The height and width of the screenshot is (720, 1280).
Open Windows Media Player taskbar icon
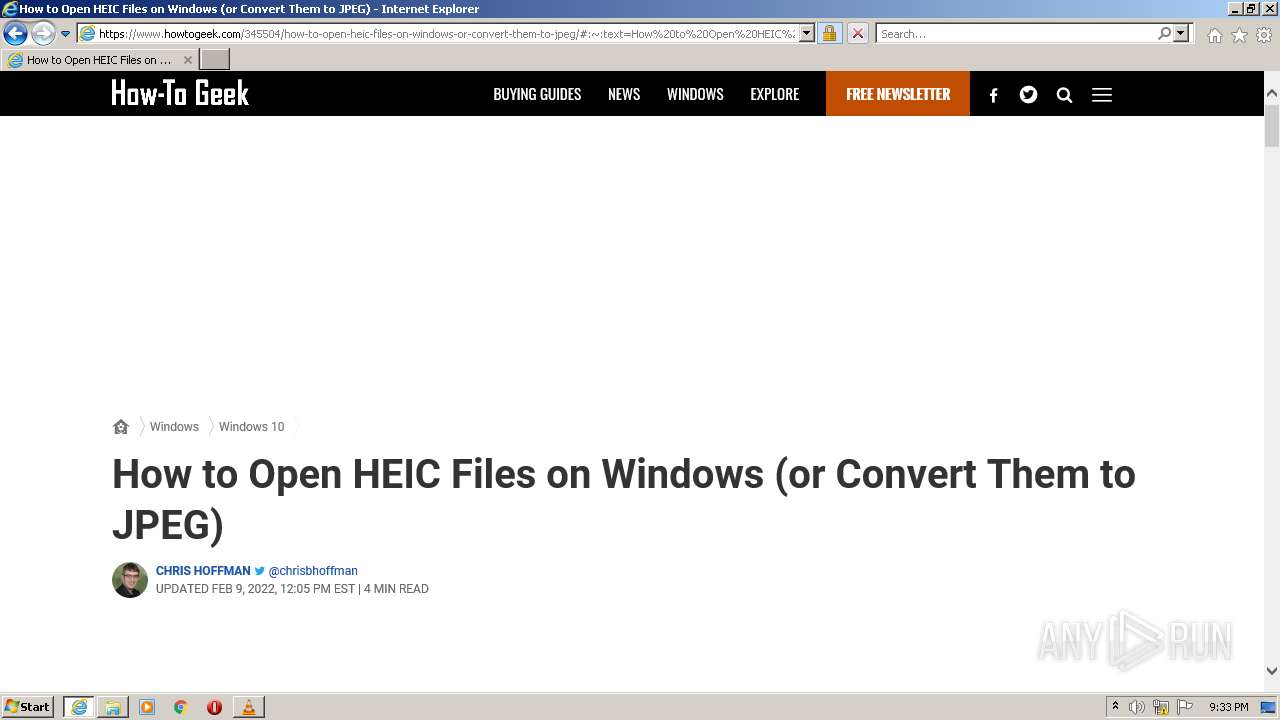tap(147, 707)
